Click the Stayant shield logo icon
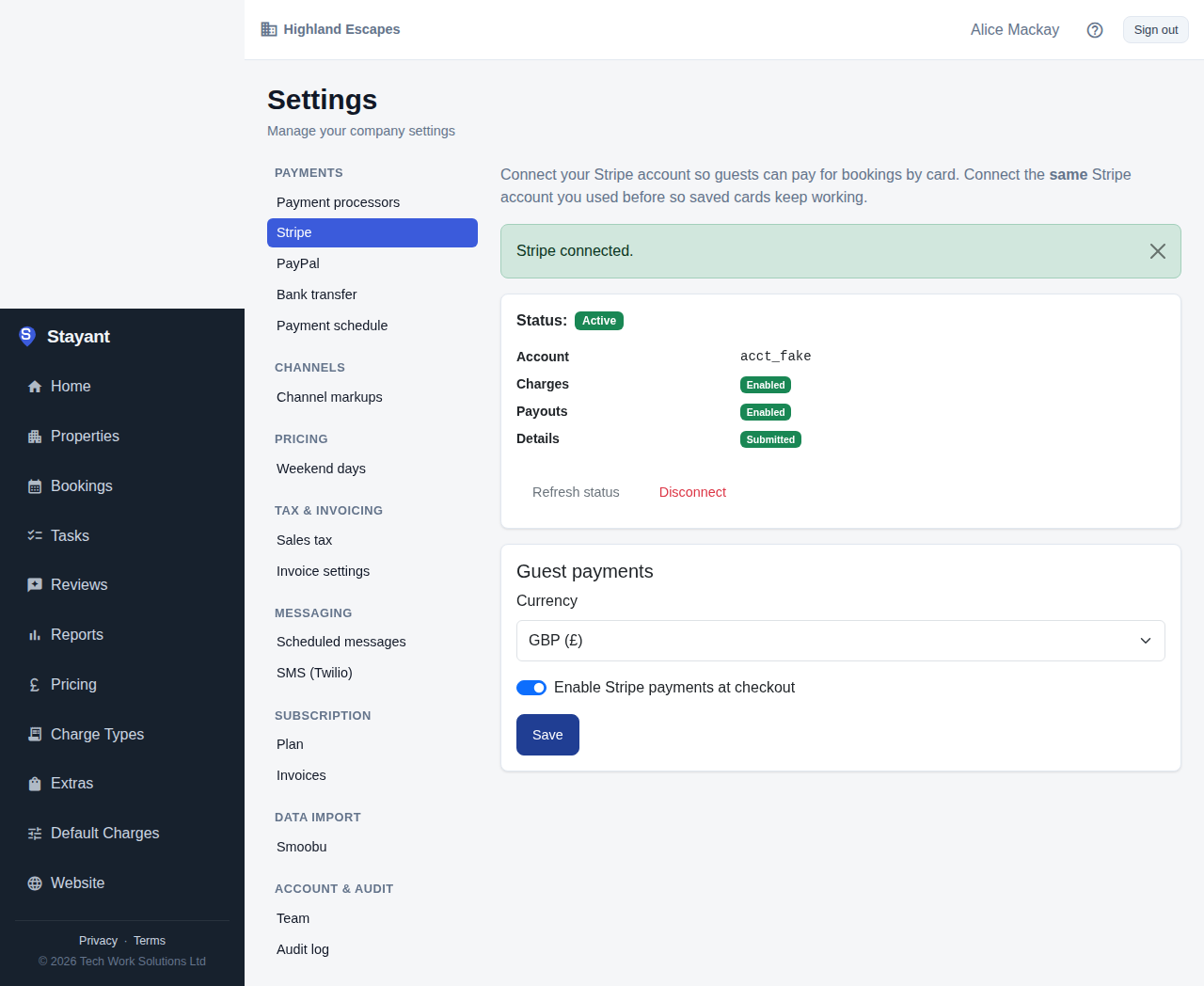1204x986 pixels. tap(27, 336)
